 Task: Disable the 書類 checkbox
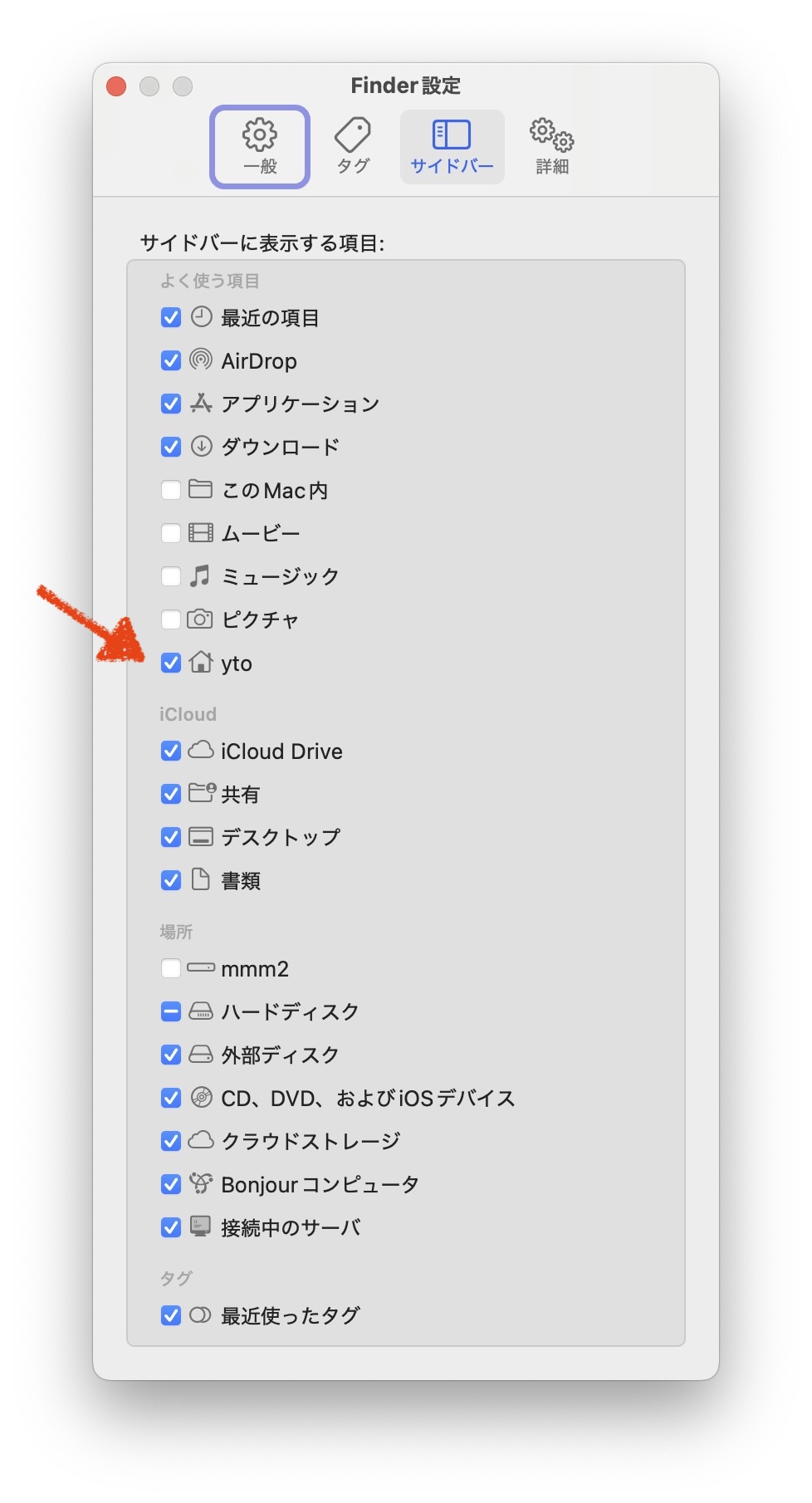171,880
